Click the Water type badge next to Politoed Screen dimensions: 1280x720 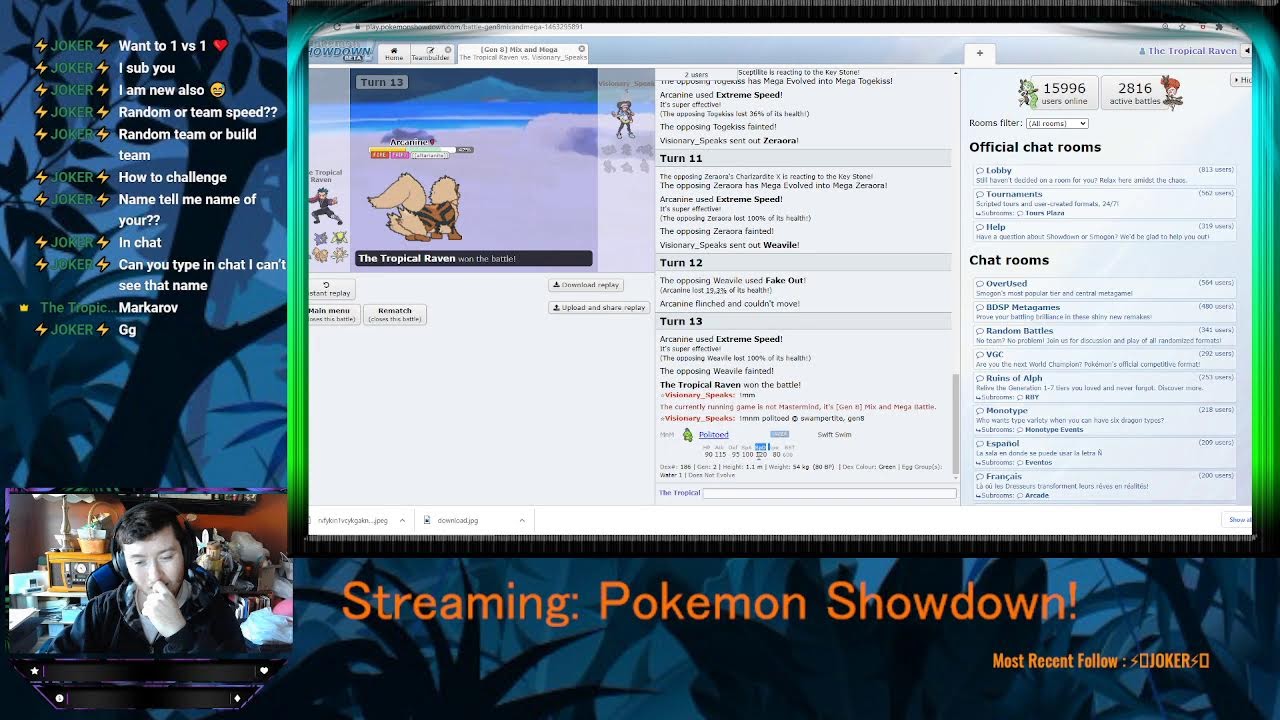[780, 434]
